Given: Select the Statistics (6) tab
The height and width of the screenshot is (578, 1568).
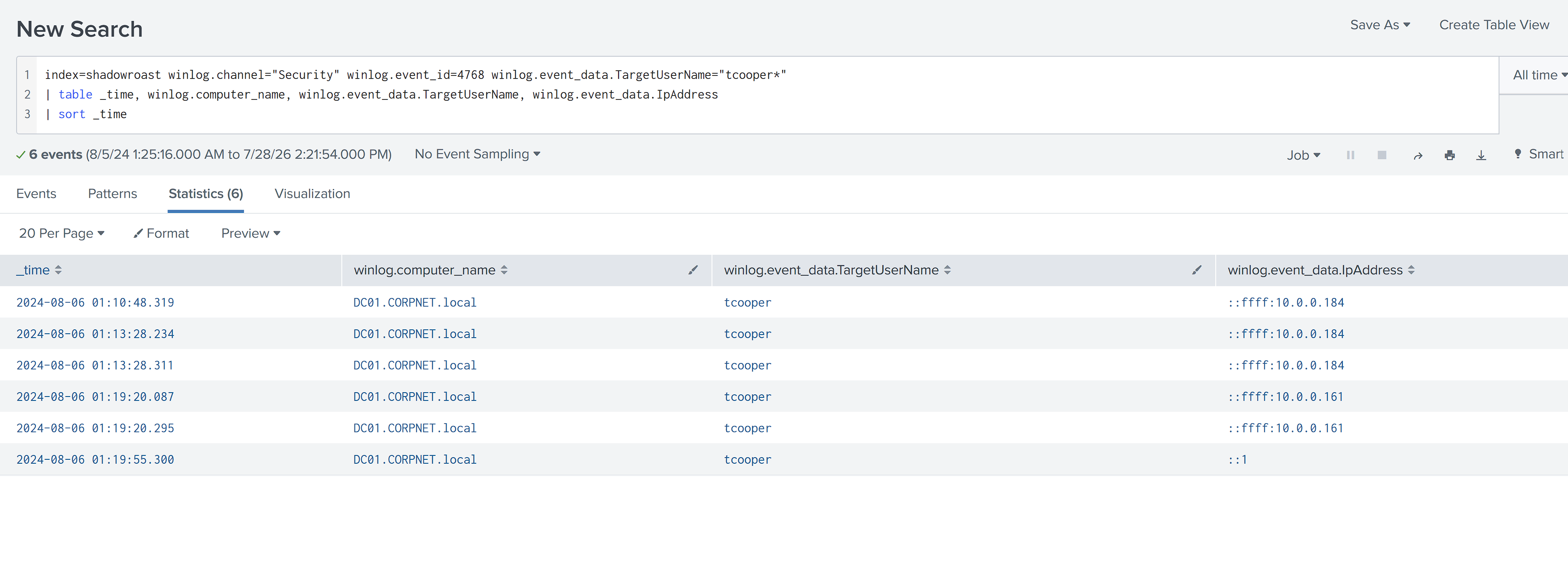Looking at the screenshot, I should (206, 194).
